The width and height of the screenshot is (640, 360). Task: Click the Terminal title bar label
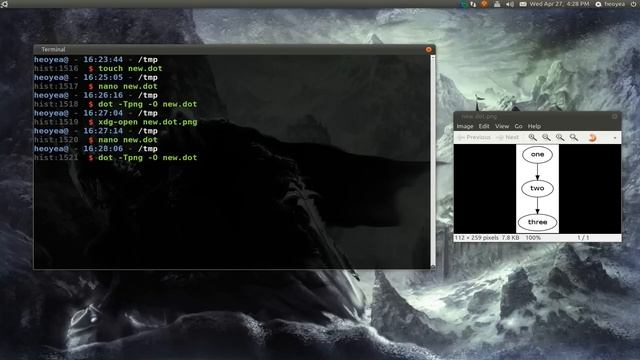[53, 49]
